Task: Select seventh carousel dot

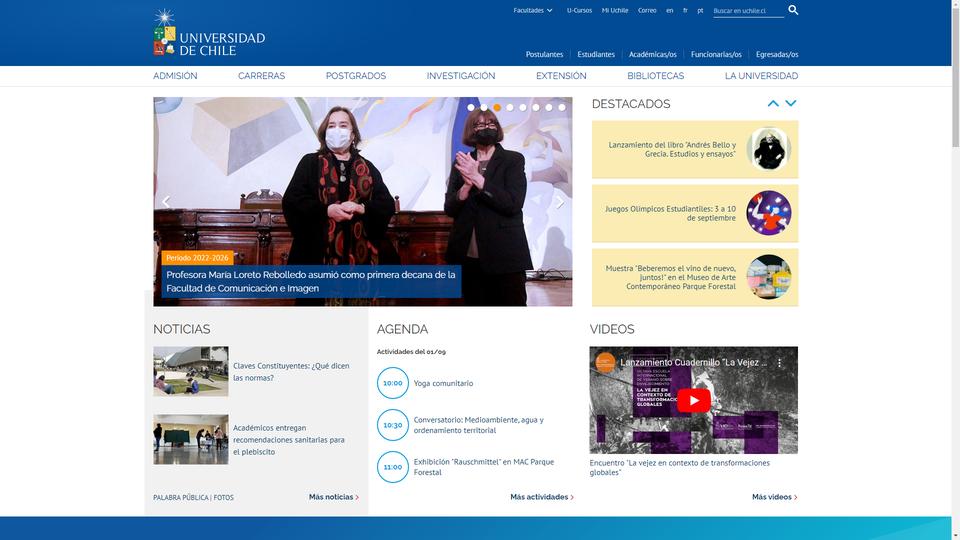Action: 549,107
